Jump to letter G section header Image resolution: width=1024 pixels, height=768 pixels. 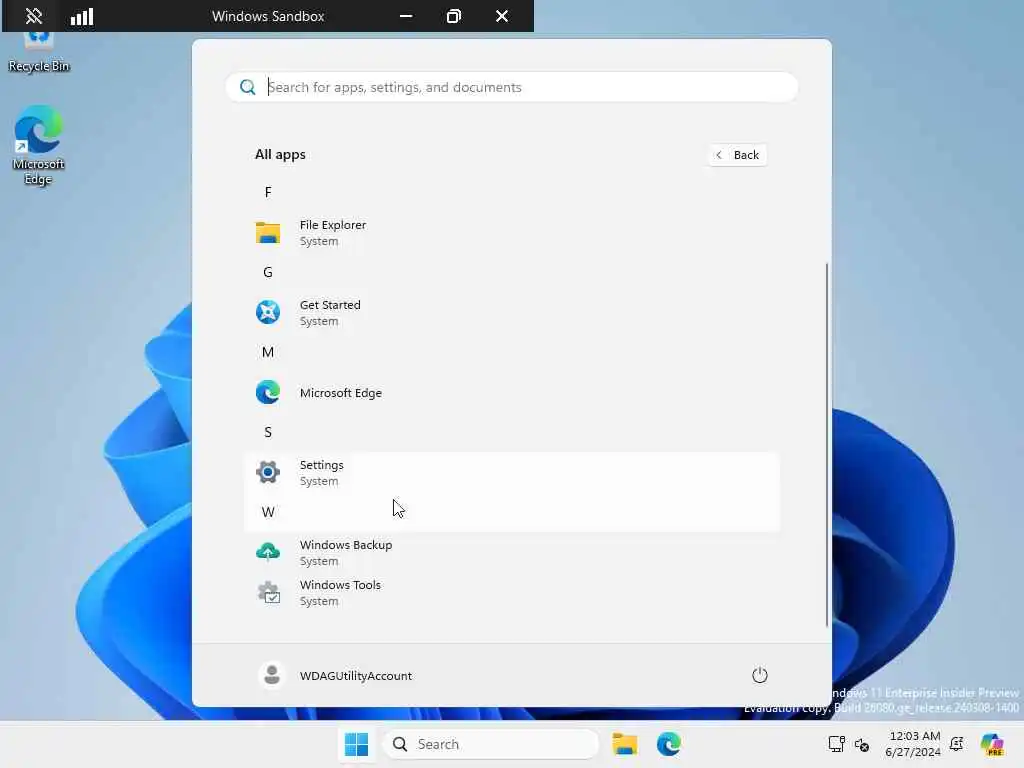pyautogui.click(x=268, y=272)
